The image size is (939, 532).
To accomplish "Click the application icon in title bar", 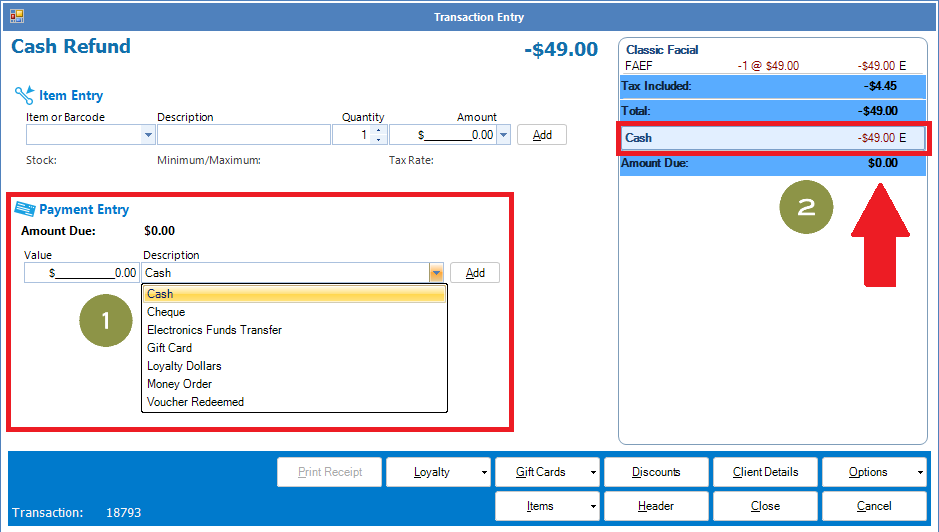I will point(17,16).
